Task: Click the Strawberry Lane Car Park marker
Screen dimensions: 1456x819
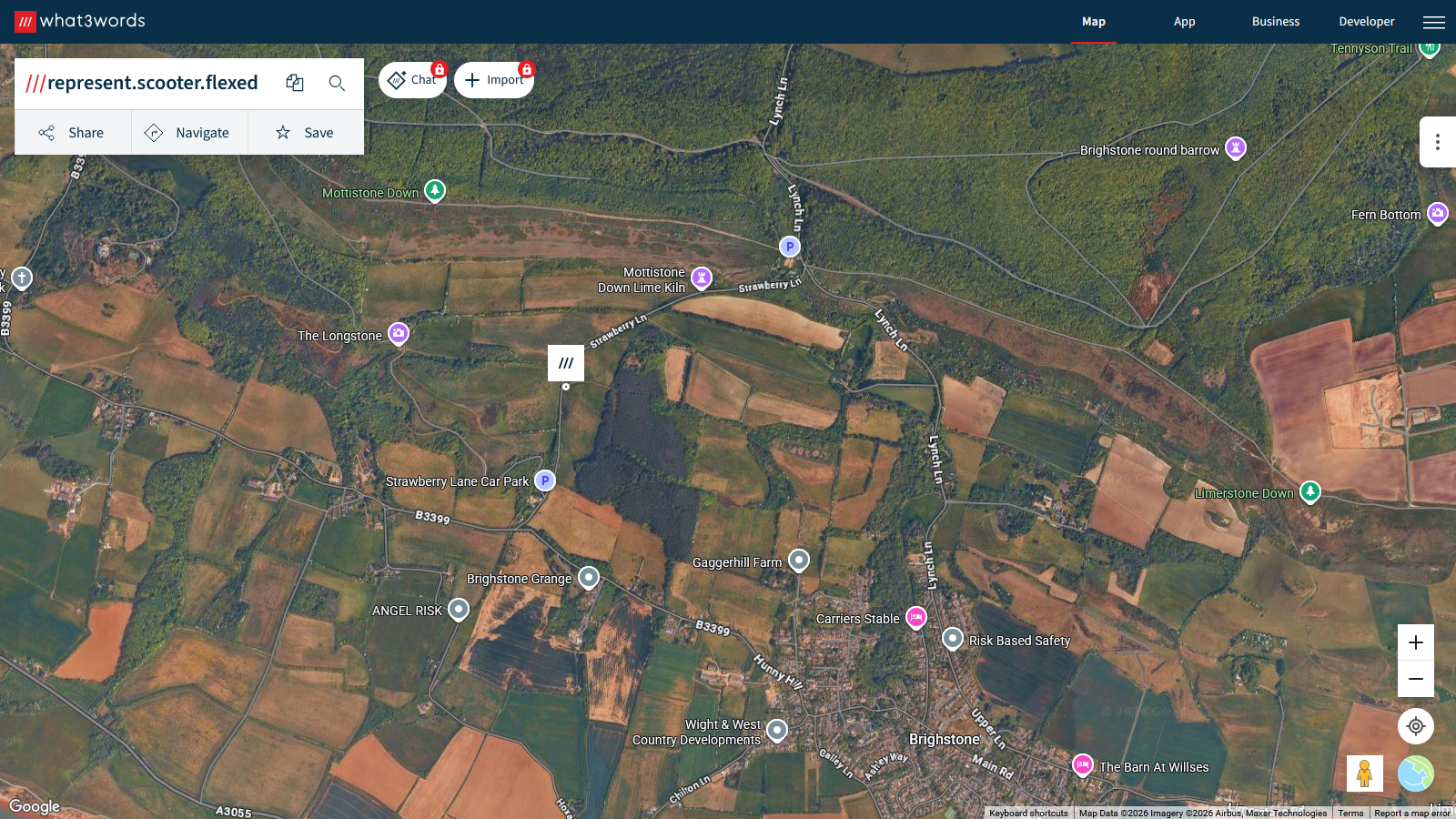Action: 544,480
